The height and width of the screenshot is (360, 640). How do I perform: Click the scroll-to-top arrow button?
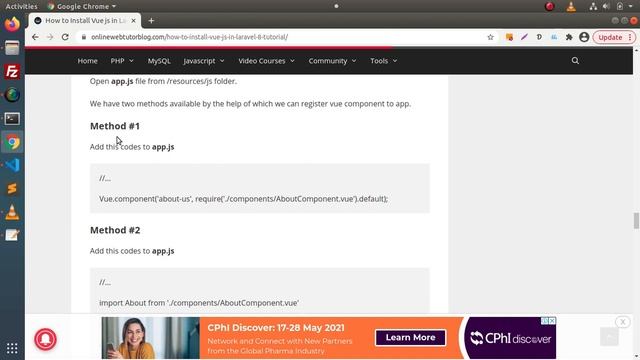(x=609, y=336)
